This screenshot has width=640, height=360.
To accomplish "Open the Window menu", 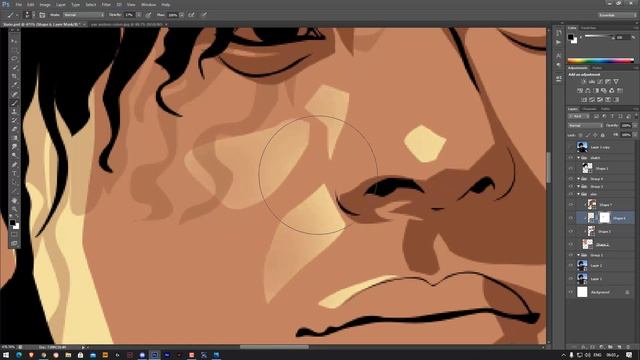I will 148,4.
